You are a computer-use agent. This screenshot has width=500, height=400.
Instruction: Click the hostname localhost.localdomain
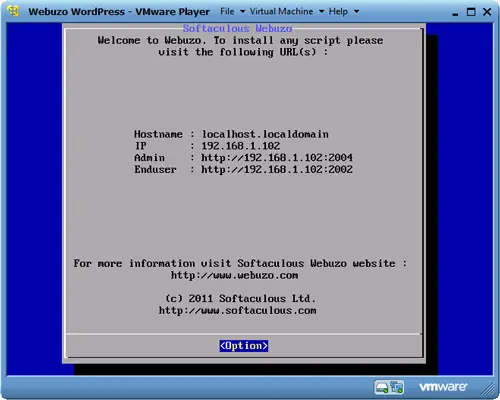(x=265, y=134)
